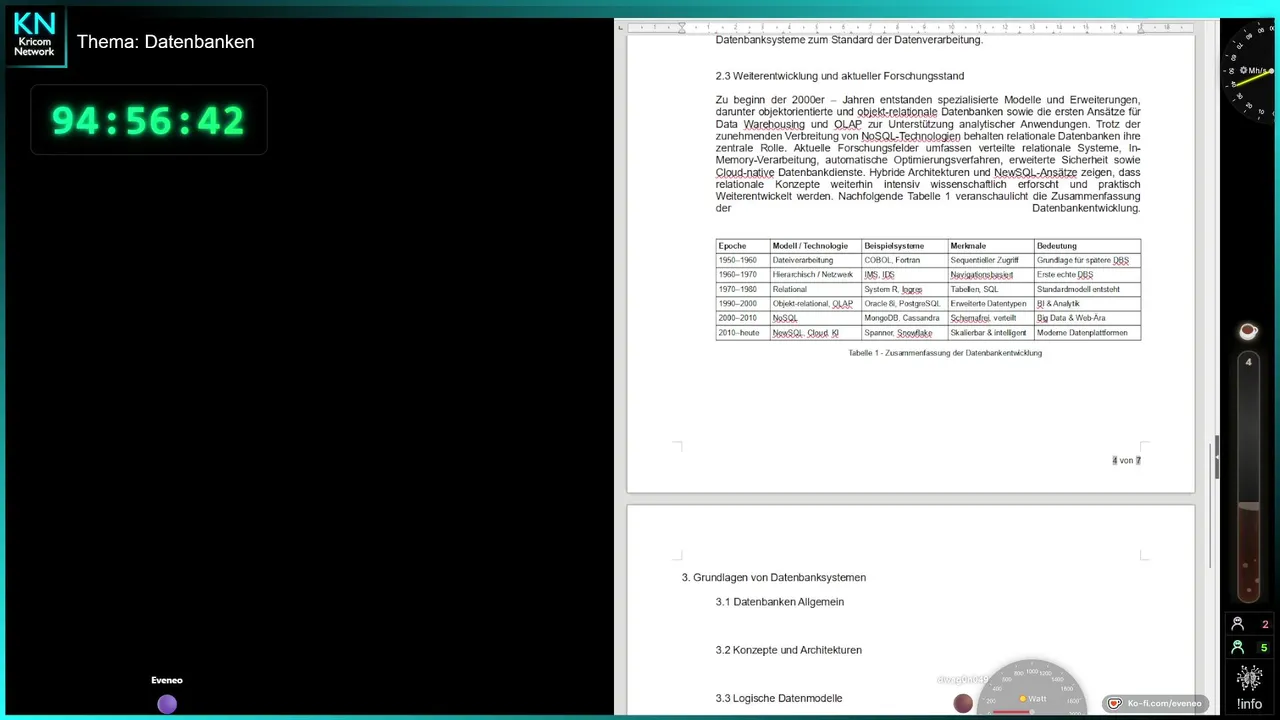Image resolution: width=1280 pixels, height=720 pixels.
Task: Click table cell 'Erweiterte Datentypen'
Action: (x=991, y=304)
